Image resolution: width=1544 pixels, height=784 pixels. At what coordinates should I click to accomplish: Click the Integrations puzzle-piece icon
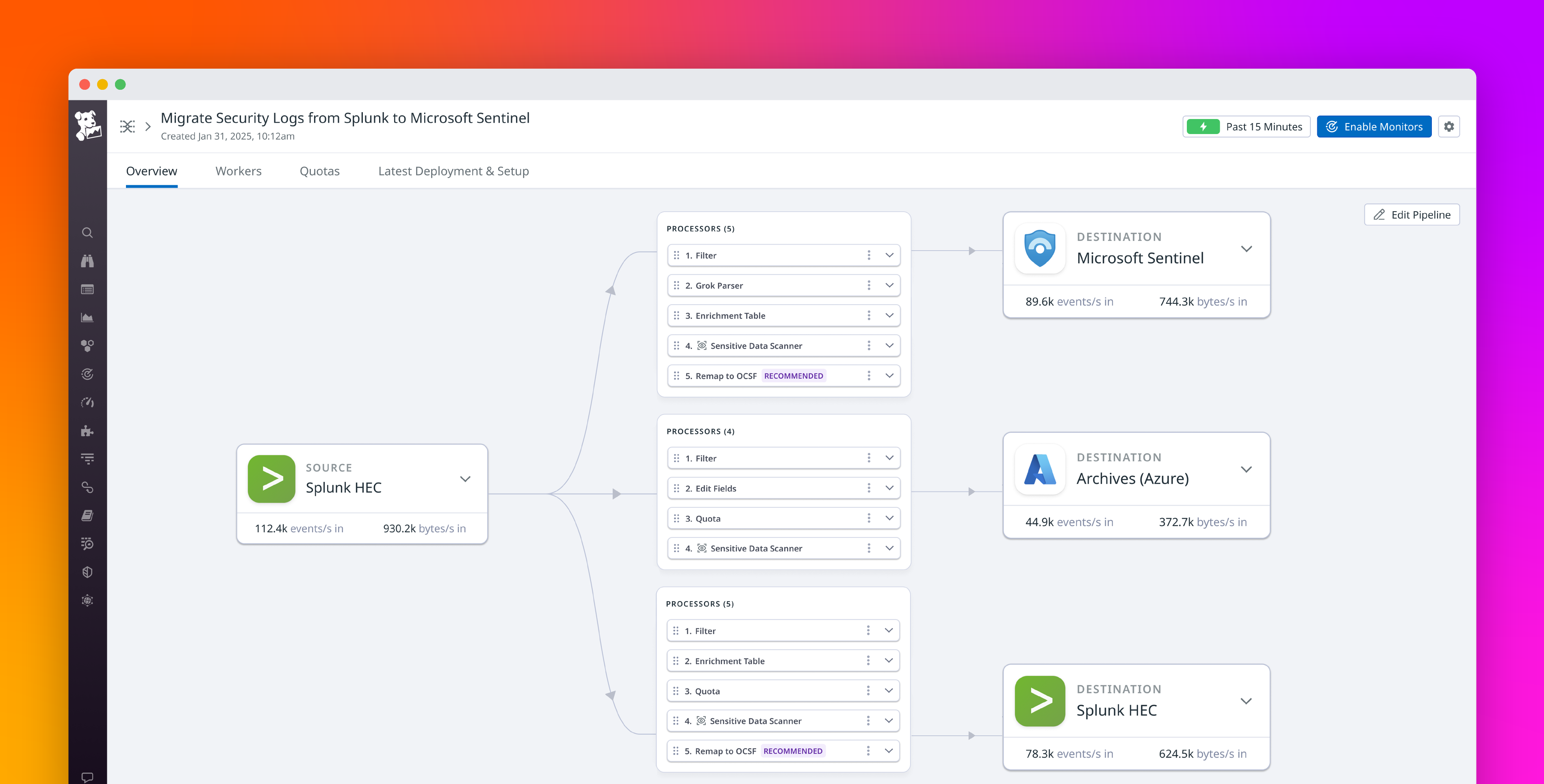tap(87, 430)
